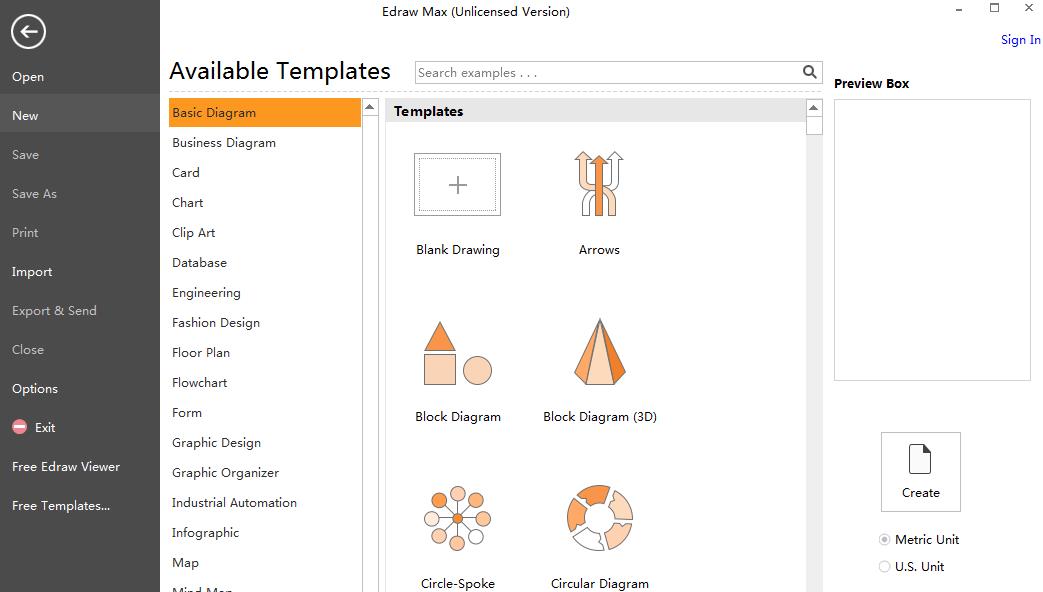Maximize the Edraw Max window

[994, 8]
